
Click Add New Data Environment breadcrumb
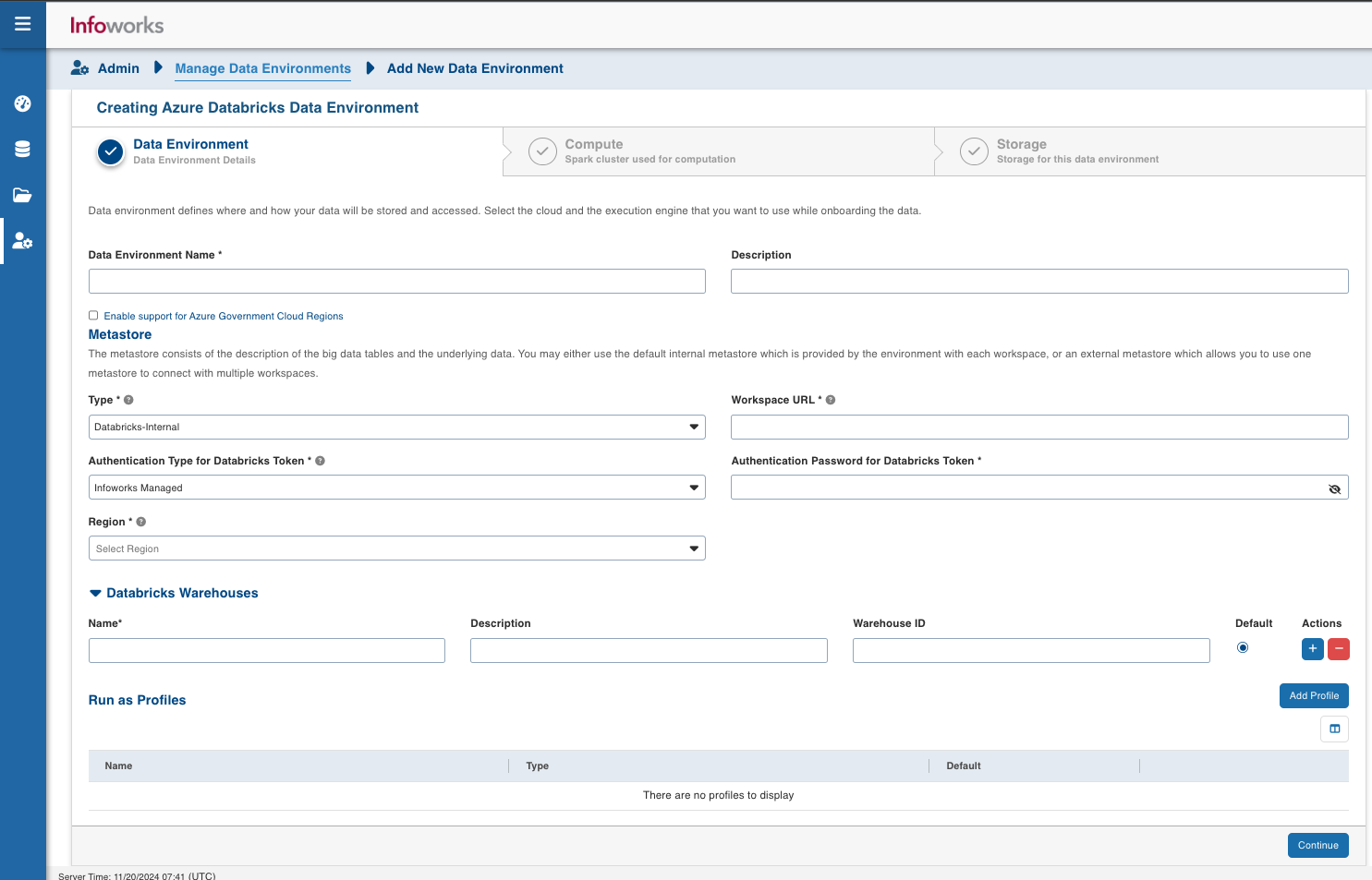(475, 68)
